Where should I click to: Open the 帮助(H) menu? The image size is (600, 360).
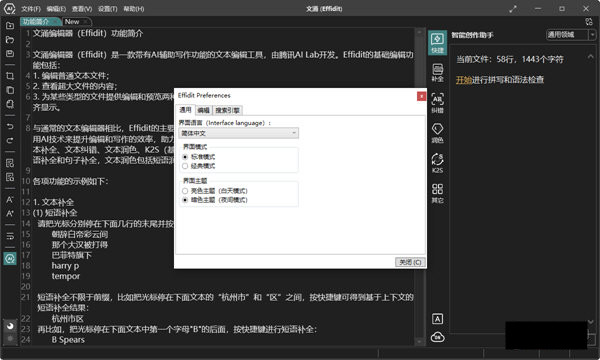pos(134,9)
